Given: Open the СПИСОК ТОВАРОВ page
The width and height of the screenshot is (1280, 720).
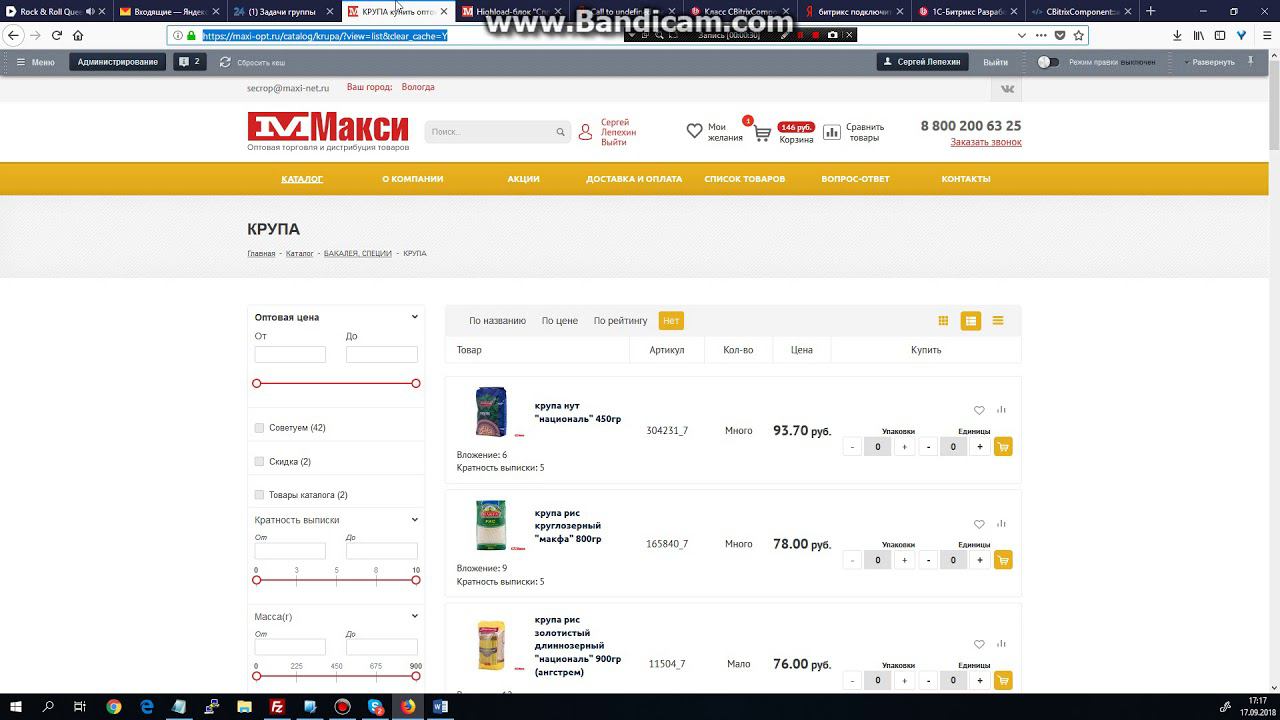Looking at the screenshot, I should point(744,179).
